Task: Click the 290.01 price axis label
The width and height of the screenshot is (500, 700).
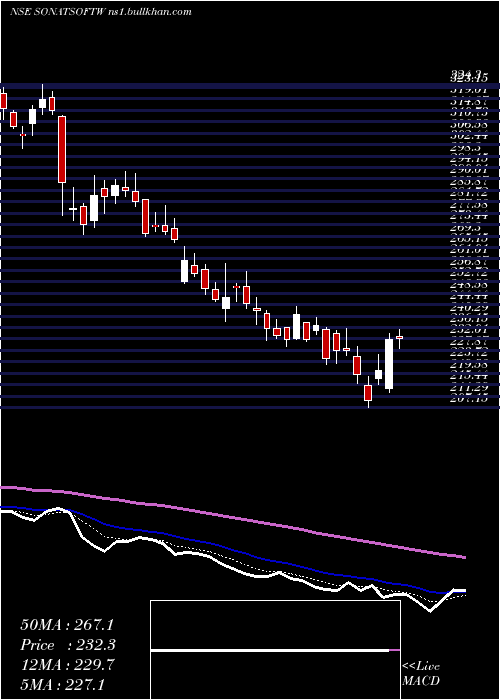Action: pos(468,169)
